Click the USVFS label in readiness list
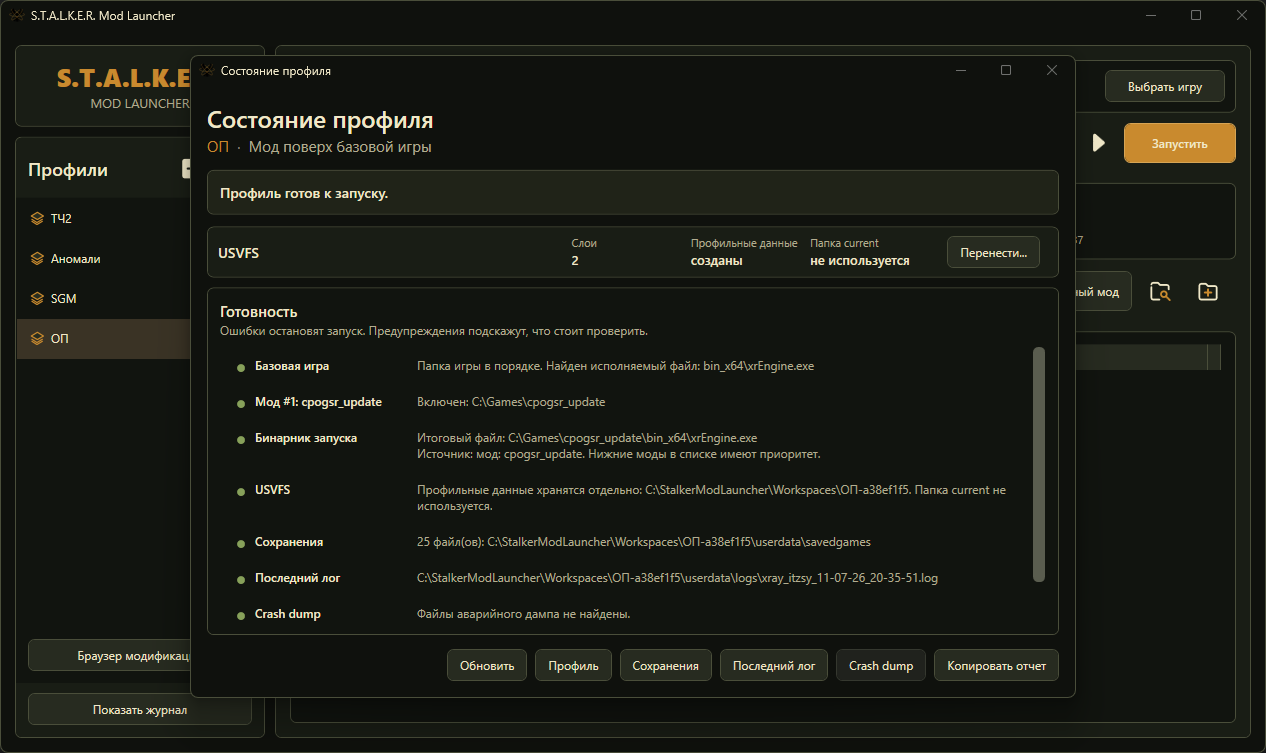This screenshot has height=753, width=1266. tap(273, 490)
